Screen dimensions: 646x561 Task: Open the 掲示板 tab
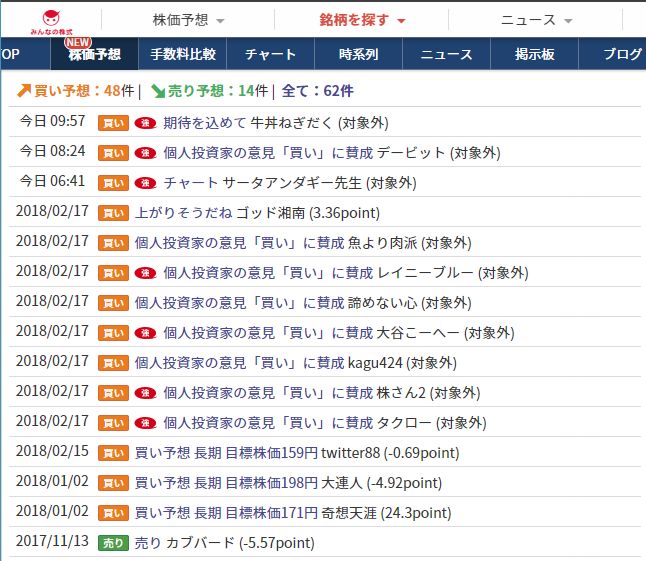pos(534,54)
